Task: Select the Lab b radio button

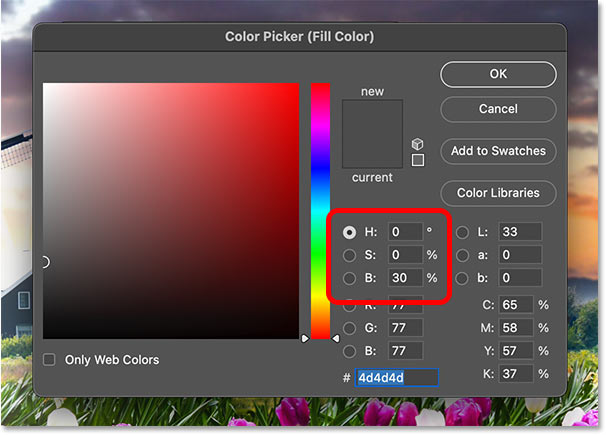Action: (462, 278)
